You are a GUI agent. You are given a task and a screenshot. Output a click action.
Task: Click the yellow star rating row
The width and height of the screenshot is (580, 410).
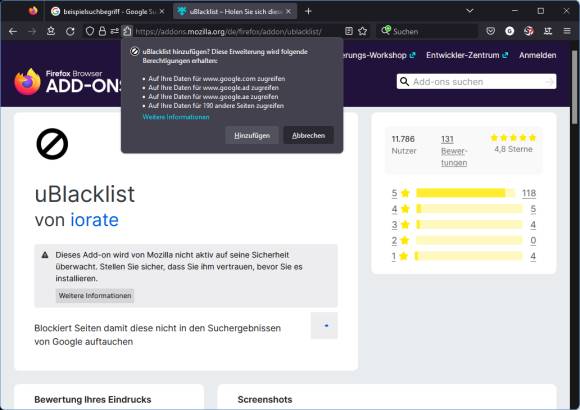tap(513, 138)
